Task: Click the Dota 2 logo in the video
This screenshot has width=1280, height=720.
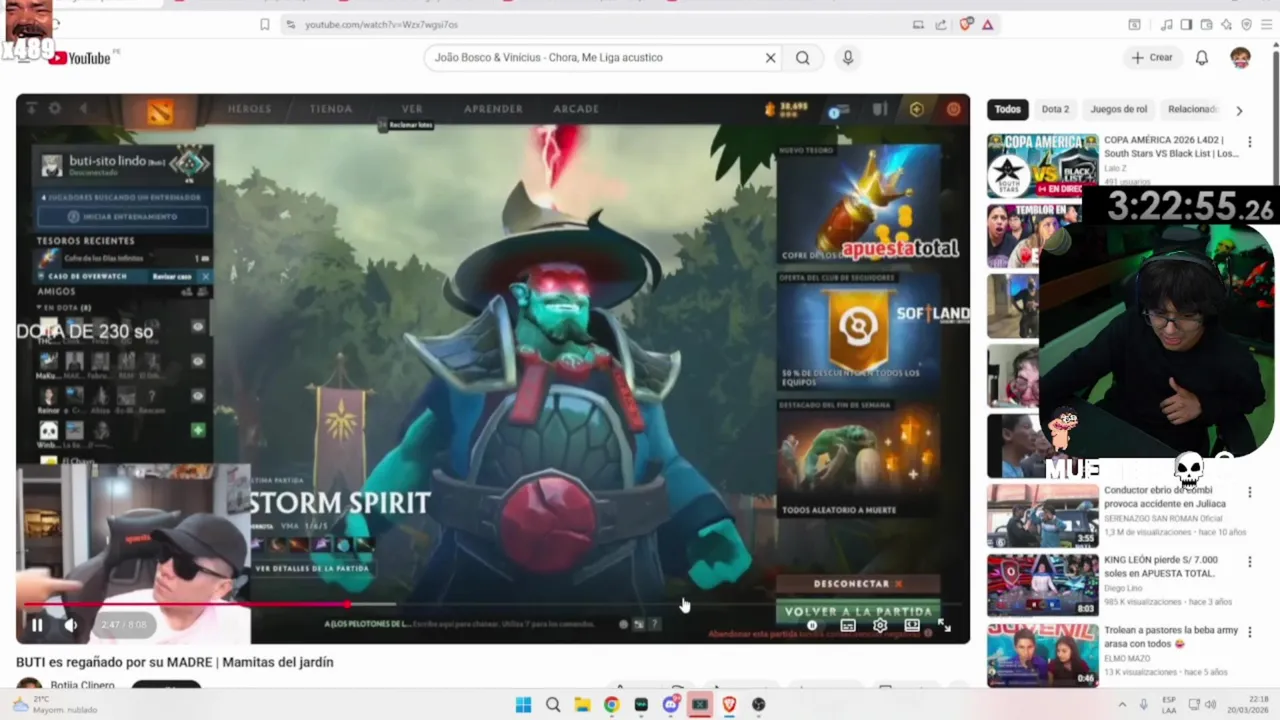Action: (x=159, y=110)
